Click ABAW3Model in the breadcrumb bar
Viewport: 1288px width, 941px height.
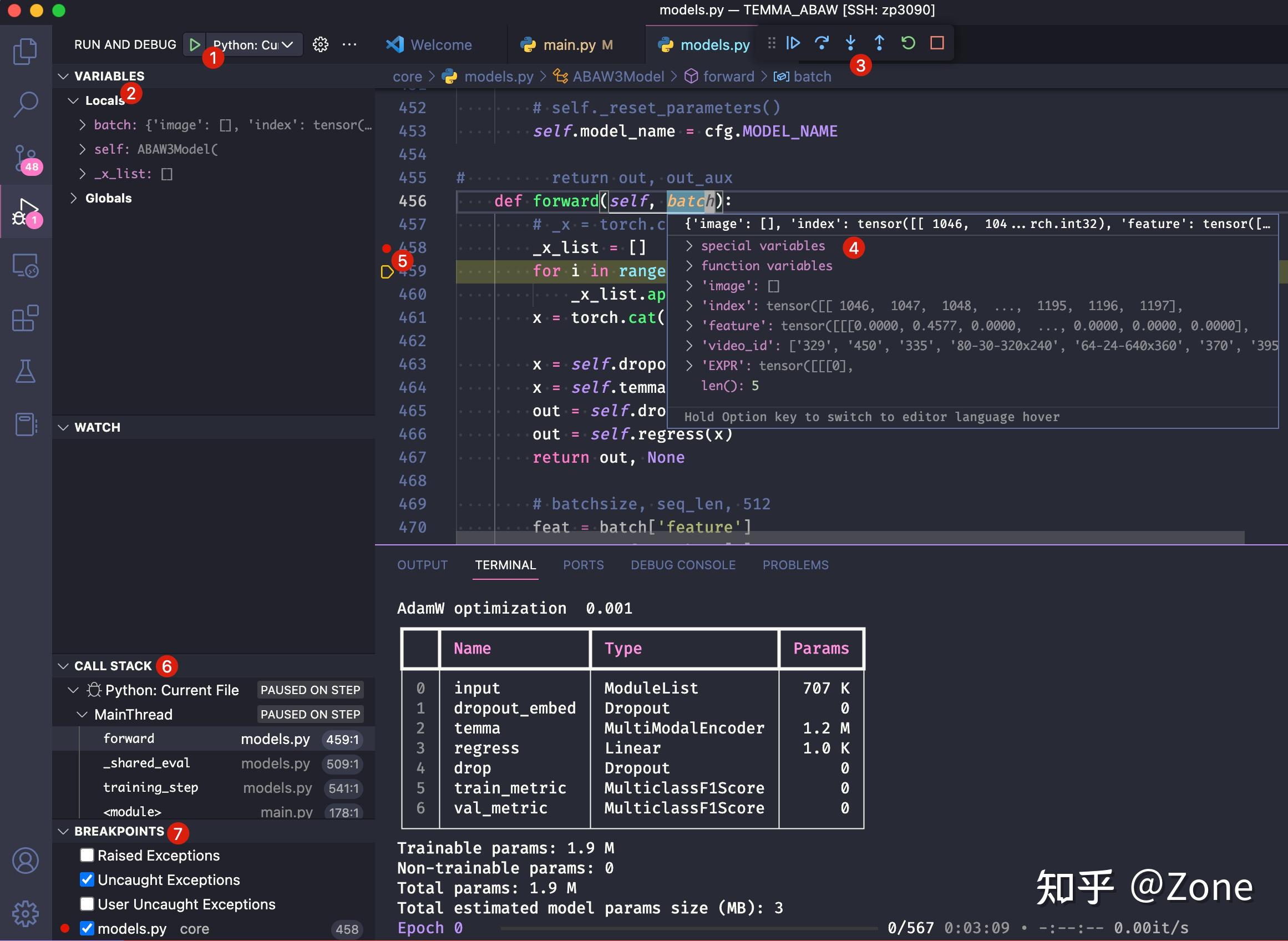618,77
